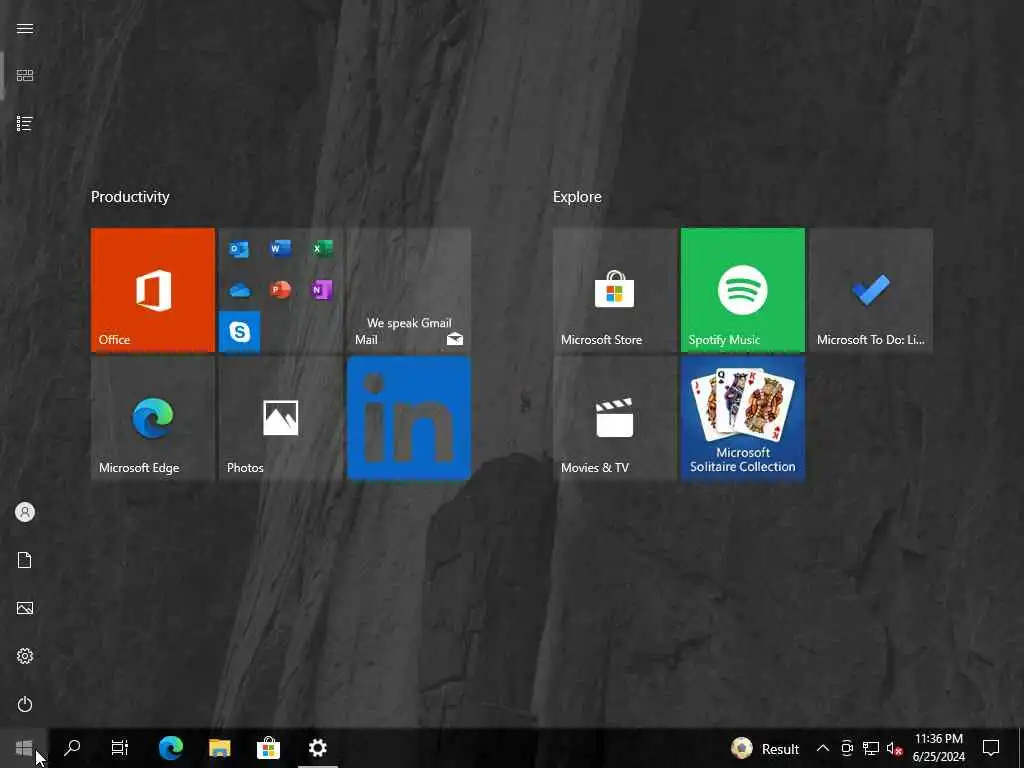Open Documents from Start sidebar
Image resolution: width=1024 pixels, height=768 pixels.
(x=25, y=560)
